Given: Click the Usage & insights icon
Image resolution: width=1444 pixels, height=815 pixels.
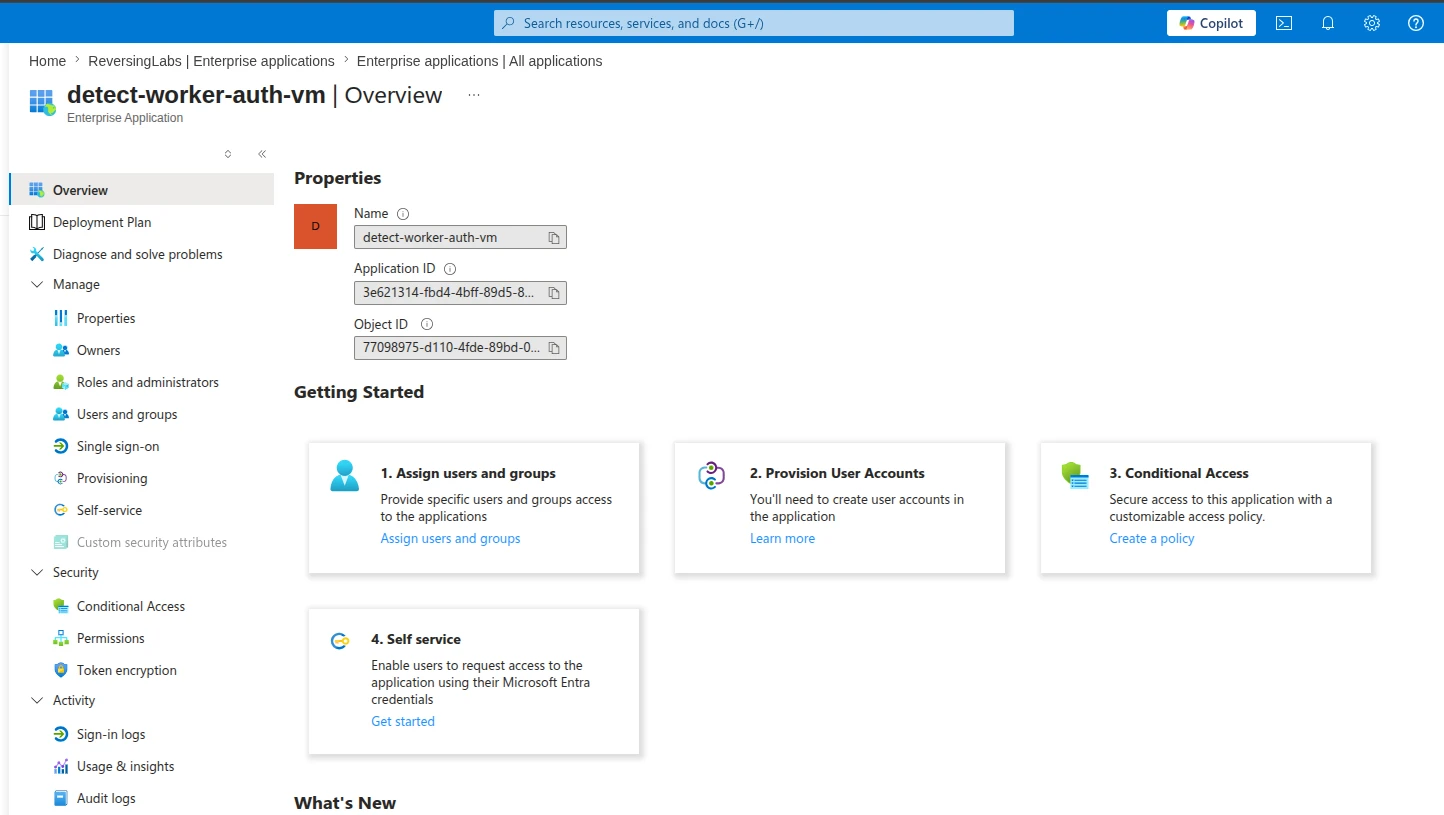Looking at the screenshot, I should pyautogui.click(x=60, y=766).
